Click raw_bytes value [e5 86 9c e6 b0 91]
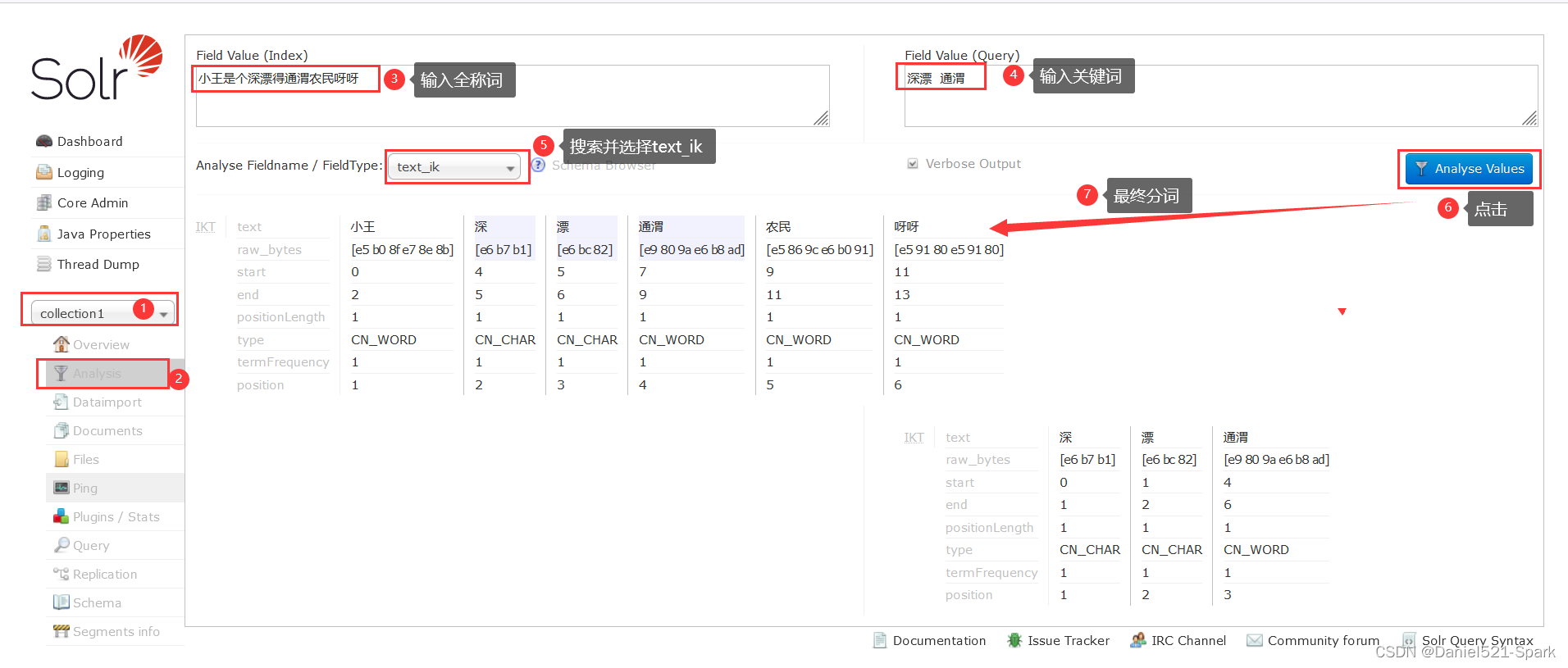The image size is (1568, 668). click(x=819, y=249)
